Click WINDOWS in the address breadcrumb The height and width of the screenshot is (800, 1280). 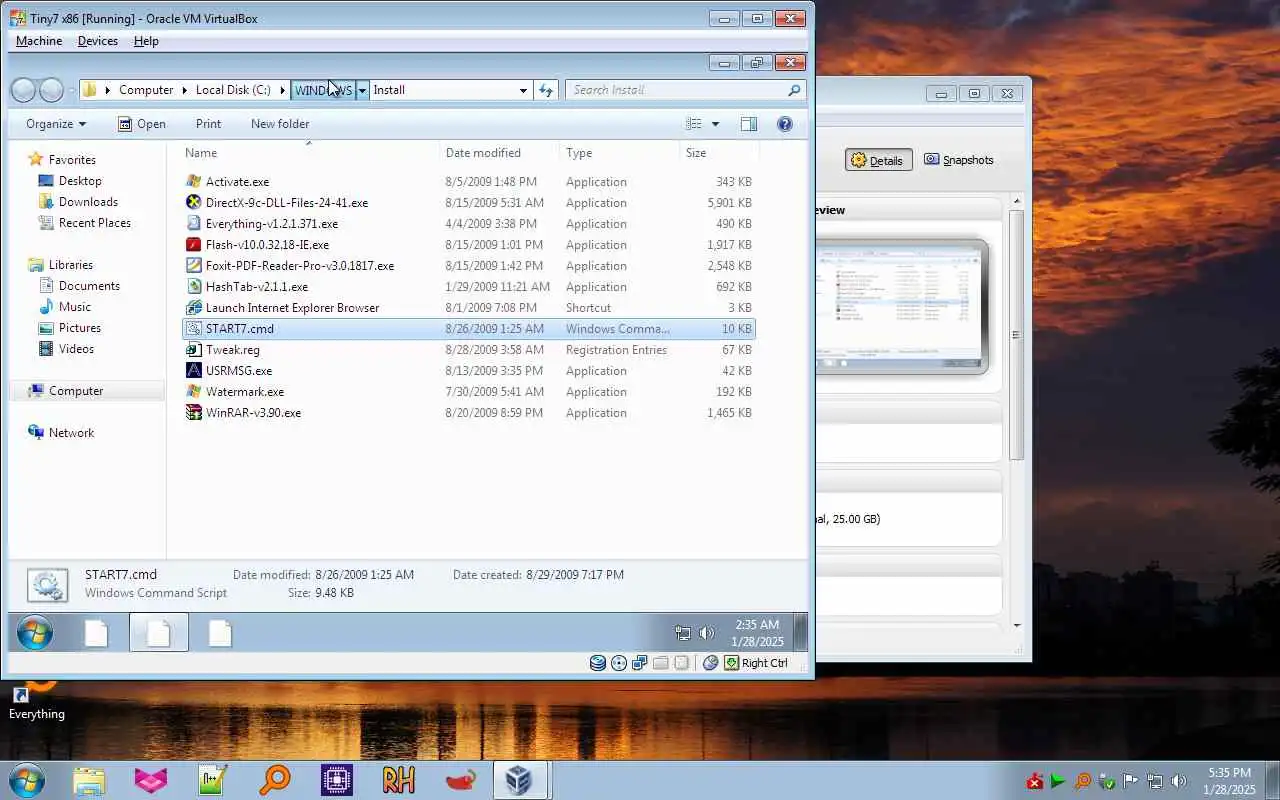323,90
